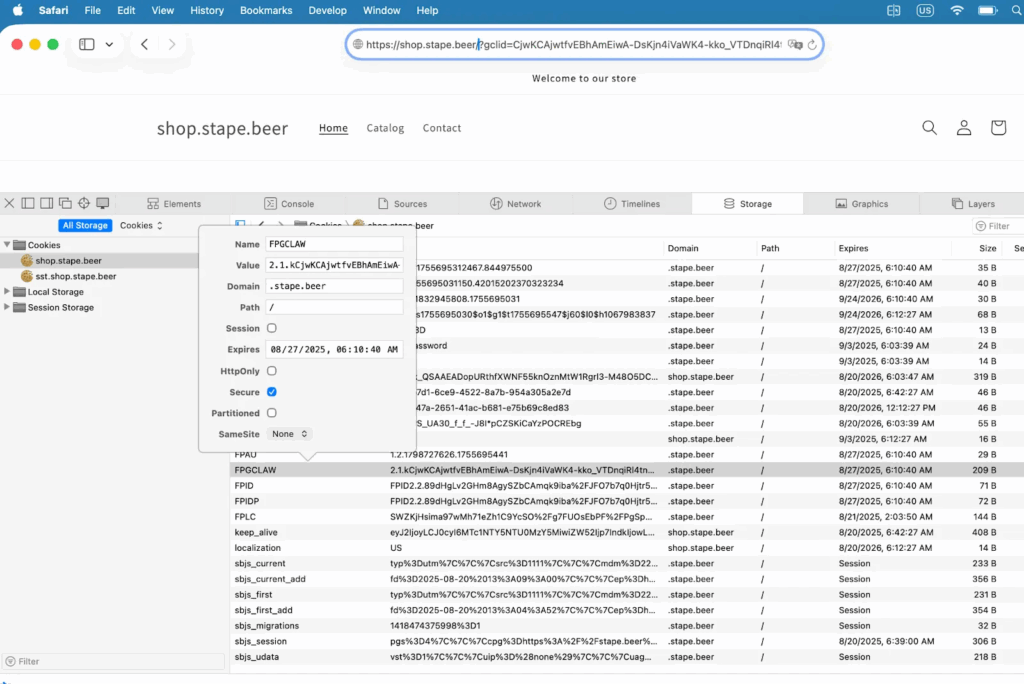The image size is (1024, 684).
Task: Click the element selection crosshair icon
Action: [84, 204]
